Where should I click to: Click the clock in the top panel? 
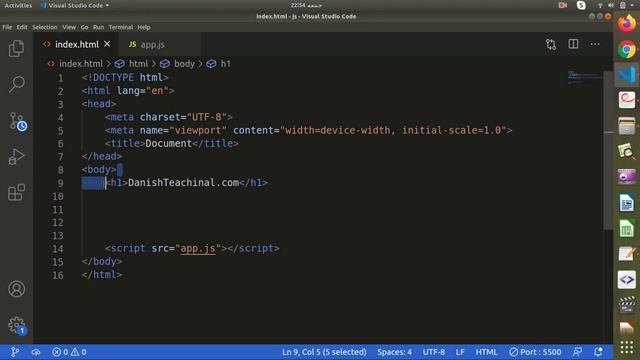pos(306,5)
